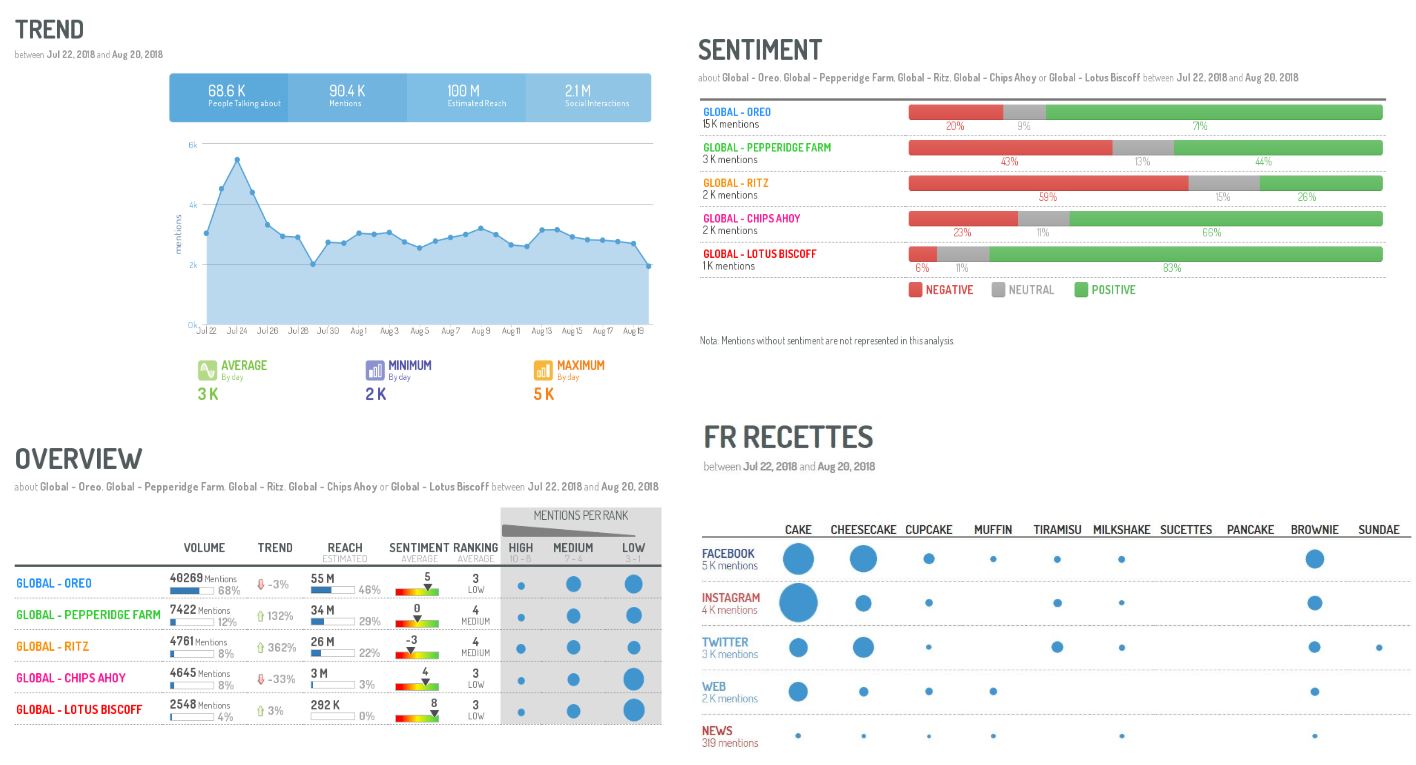The width and height of the screenshot is (1416, 765).
Task: Click the Cheesecake column header
Action: (863, 529)
